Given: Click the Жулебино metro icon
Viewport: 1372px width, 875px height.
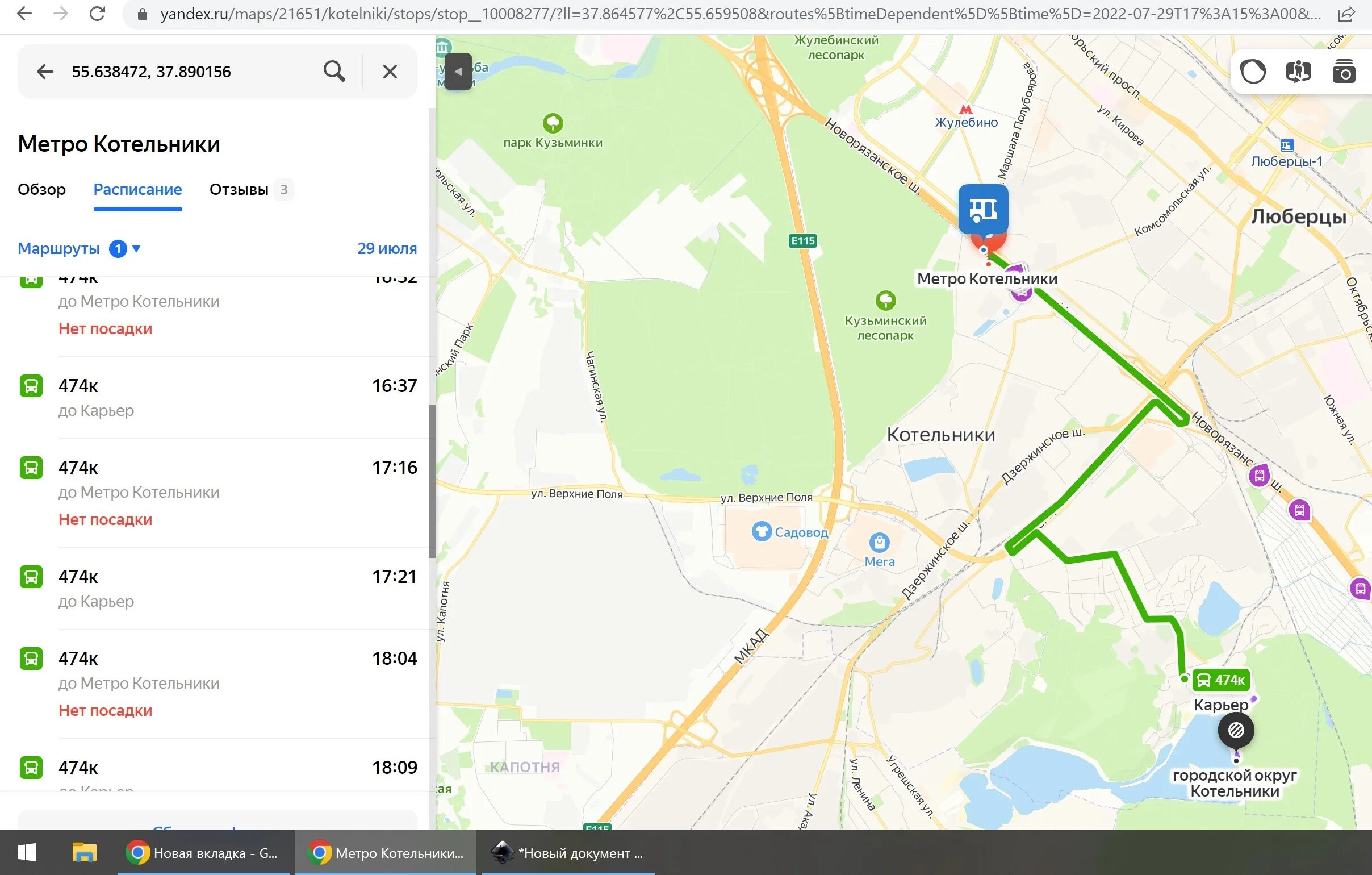Looking at the screenshot, I should pyautogui.click(x=966, y=109).
